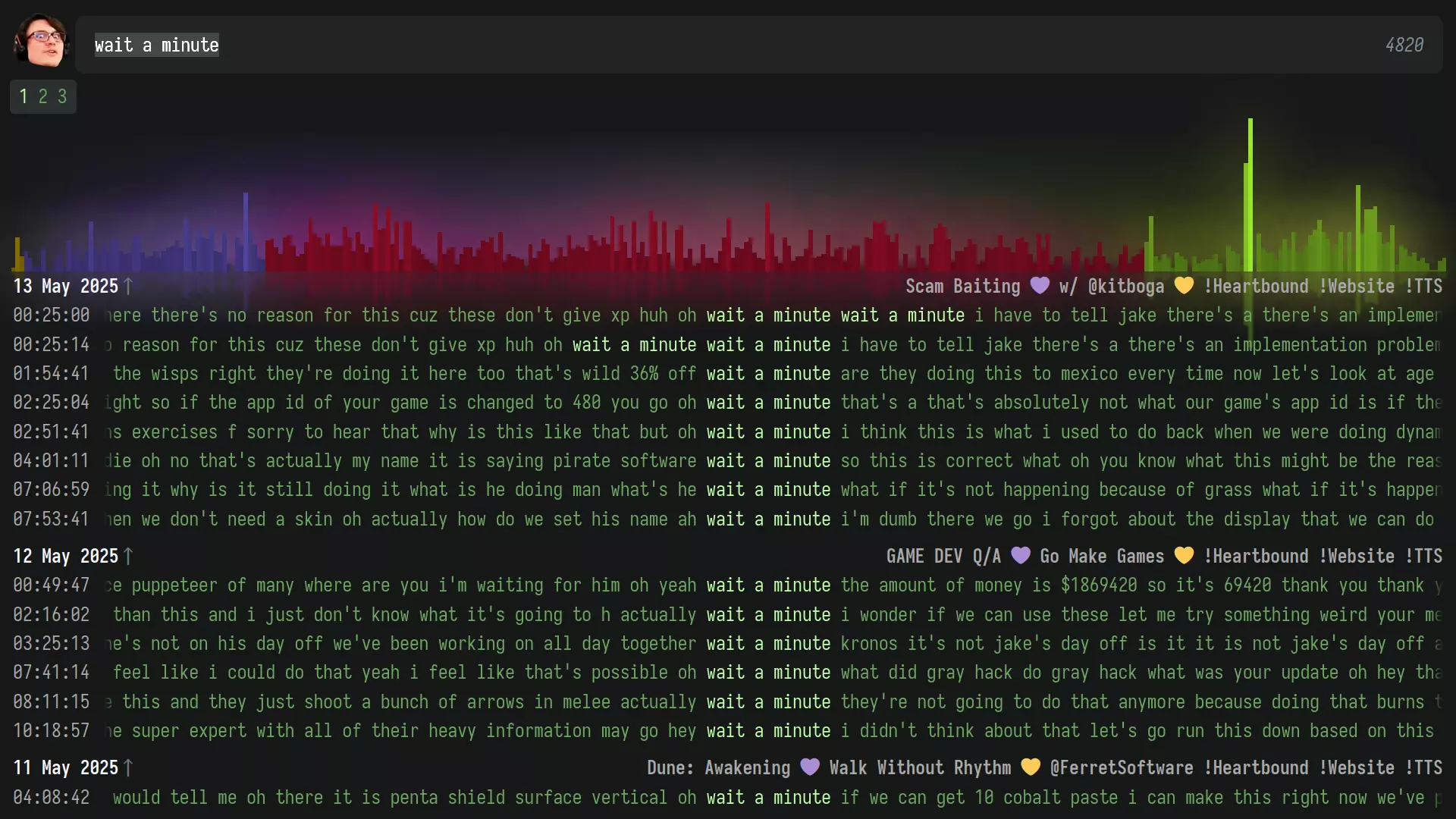Click the purple heart in the Scam Baiting title
The image size is (1456, 819).
(1040, 285)
